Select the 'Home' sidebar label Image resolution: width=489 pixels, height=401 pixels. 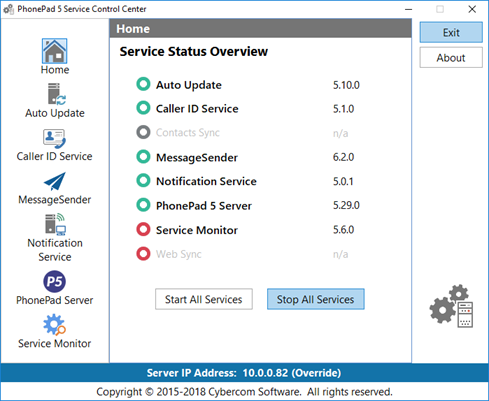tap(55, 70)
